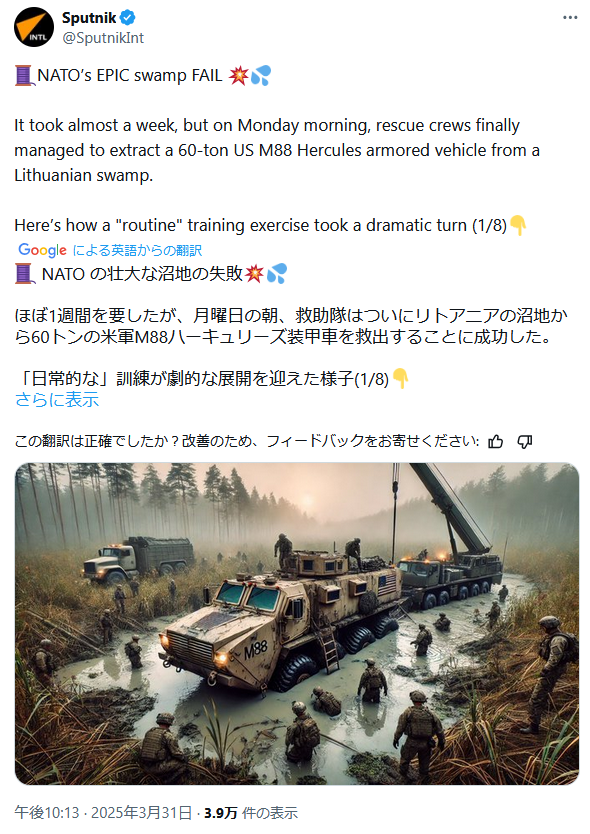Click the thread spool emoji in English tweet
Viewport: 590px width, 834px height.
coord(24,76)
